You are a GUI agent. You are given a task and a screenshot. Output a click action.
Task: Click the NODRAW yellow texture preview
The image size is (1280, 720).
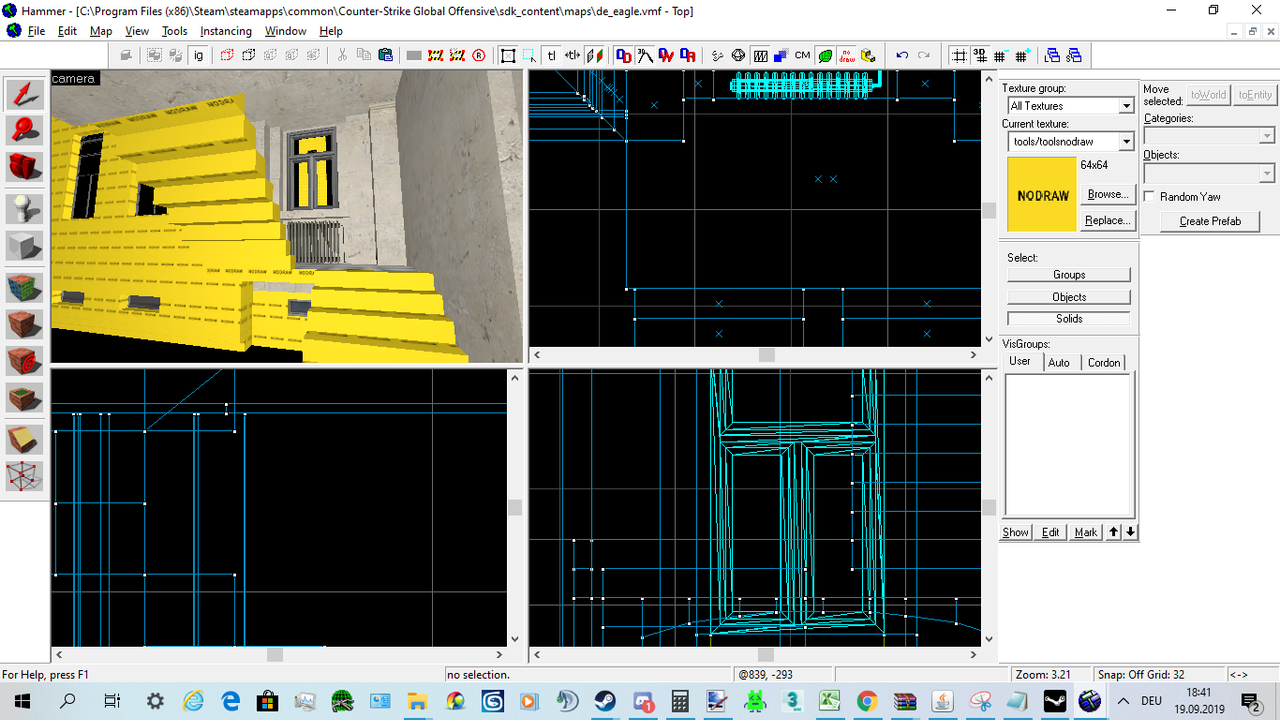coord(1042,195)
